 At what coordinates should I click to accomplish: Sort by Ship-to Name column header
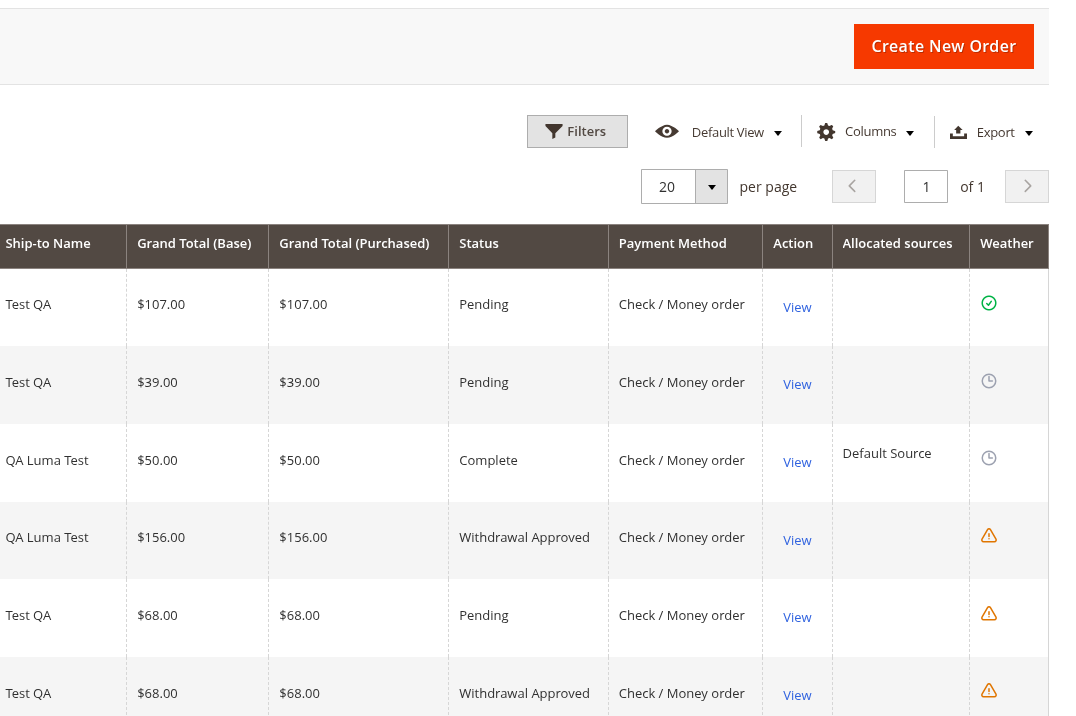(x=63, y=244)
